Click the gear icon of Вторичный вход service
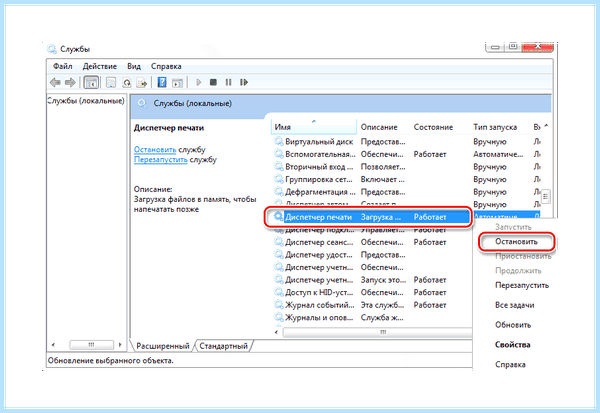600x413 pixels. [279, 167]
